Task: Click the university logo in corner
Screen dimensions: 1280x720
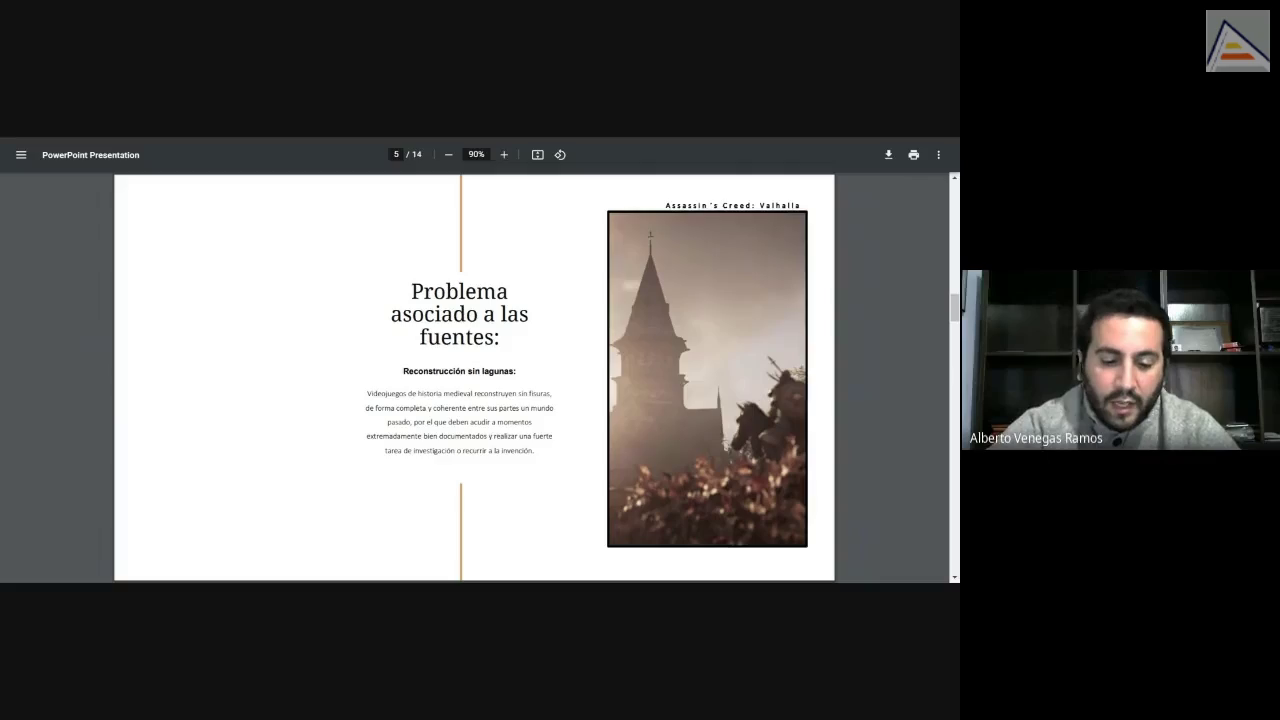Action: 1237,41
